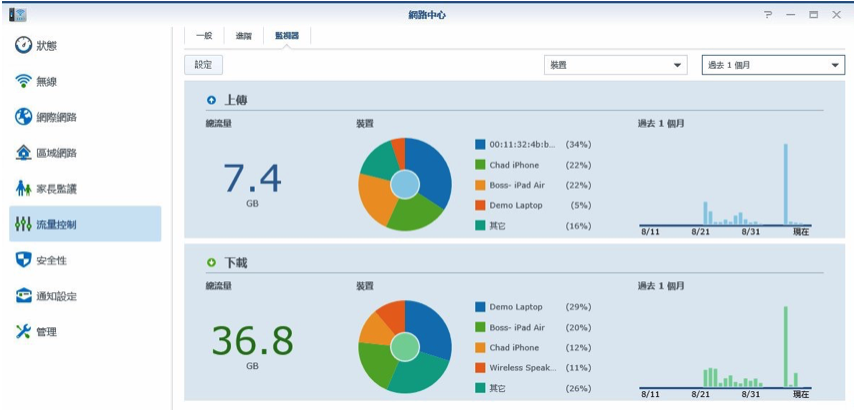Click the (34%) upload percentage
Screen dimensions: 854x414
[x=578, y=144]
